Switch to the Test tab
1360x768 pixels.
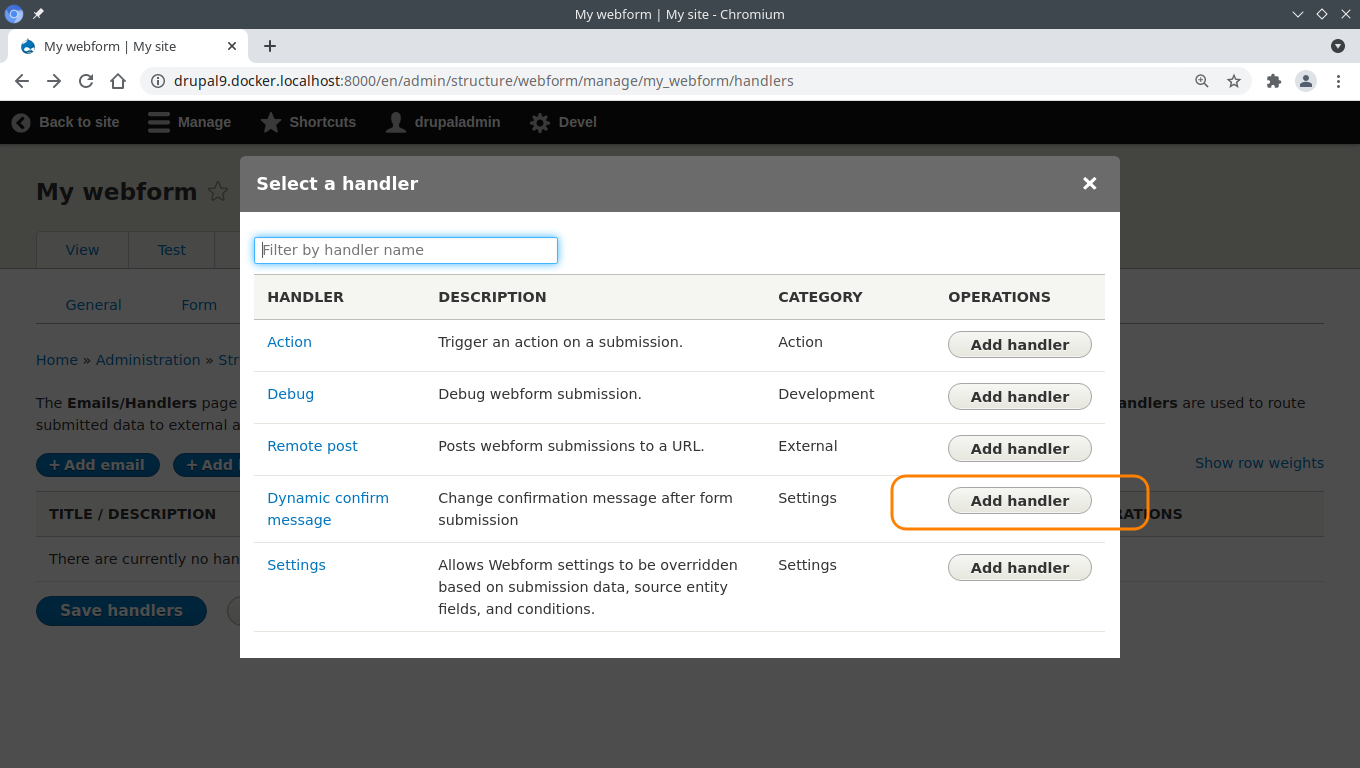(x=172, y=250)
